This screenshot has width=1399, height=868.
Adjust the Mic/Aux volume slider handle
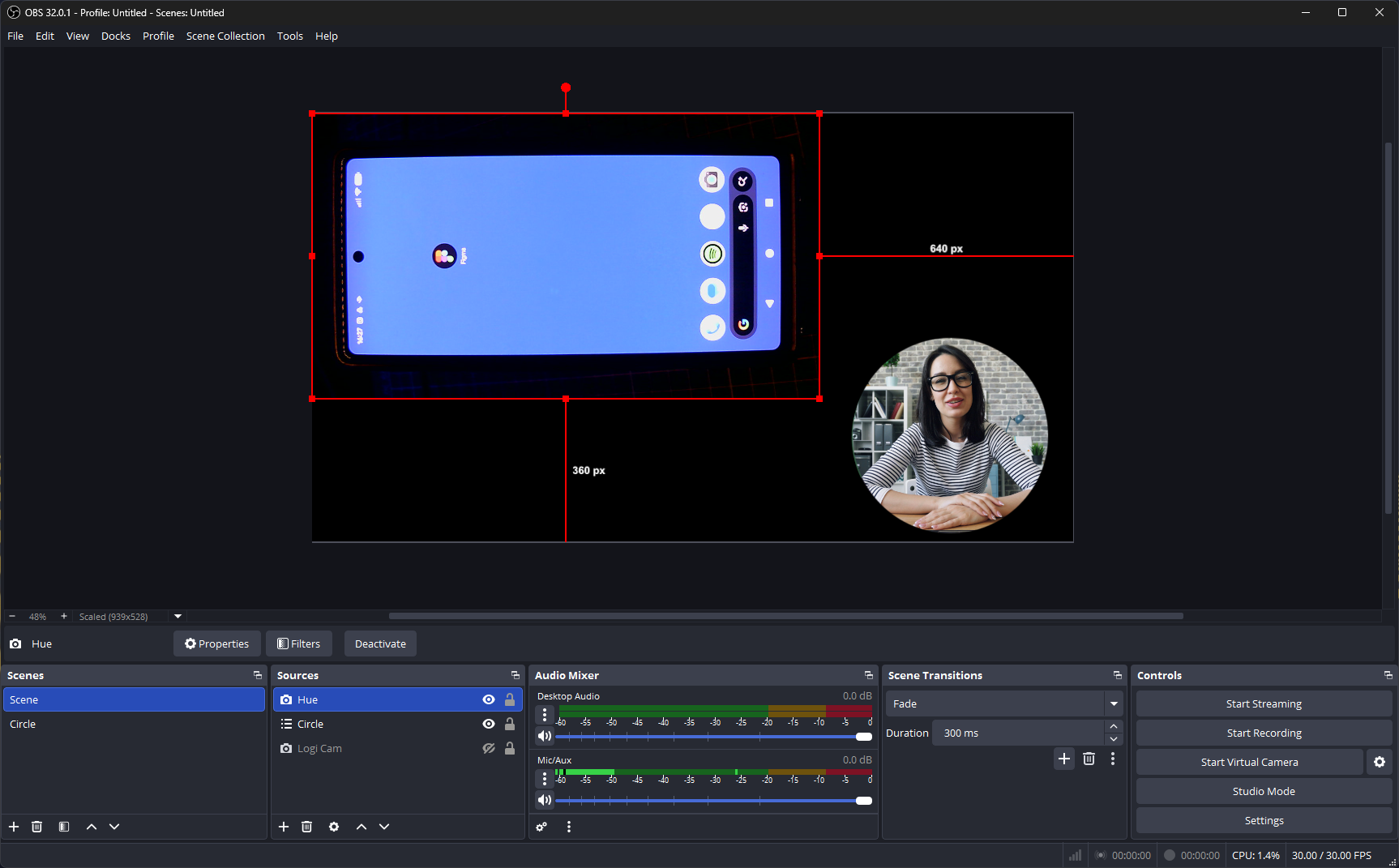(864, 801)
